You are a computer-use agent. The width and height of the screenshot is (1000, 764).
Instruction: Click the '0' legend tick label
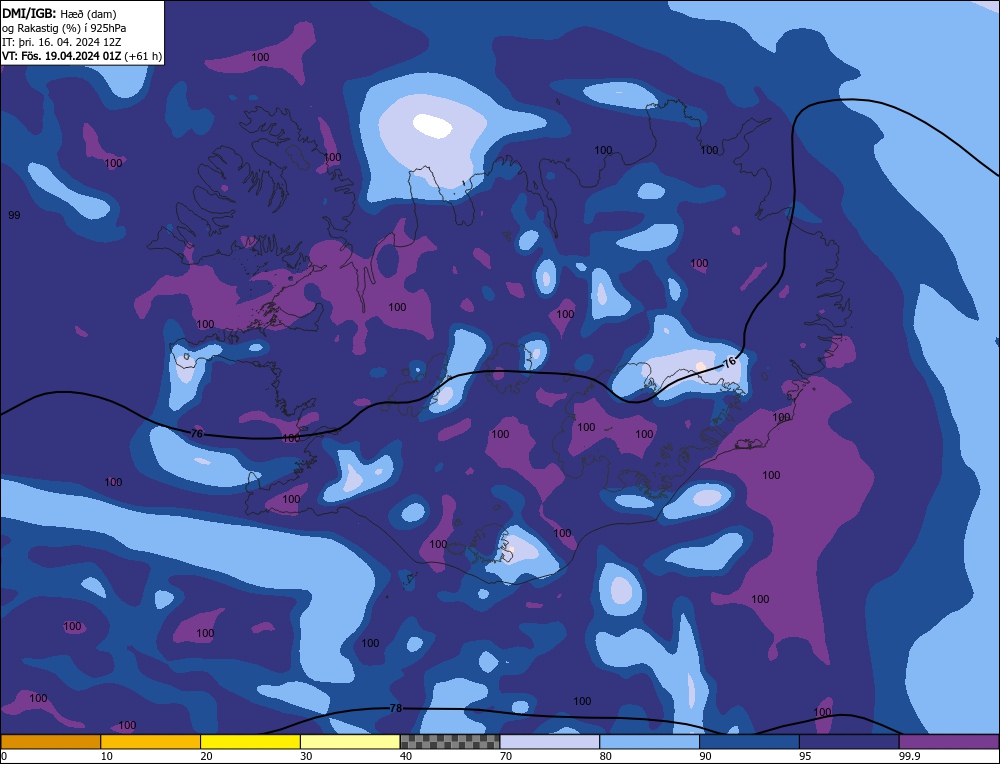pos(4,756)
